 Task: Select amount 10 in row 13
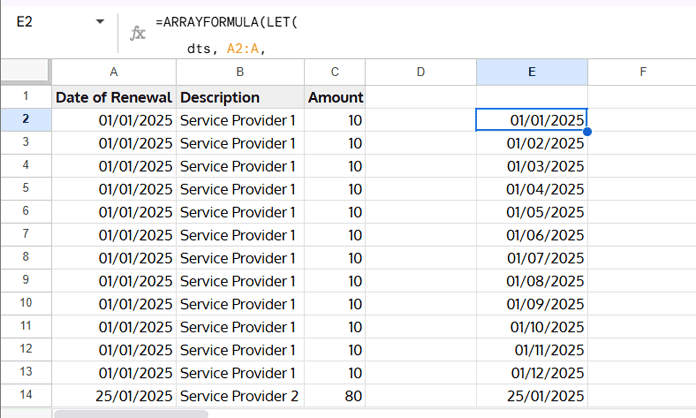point(335,373)
